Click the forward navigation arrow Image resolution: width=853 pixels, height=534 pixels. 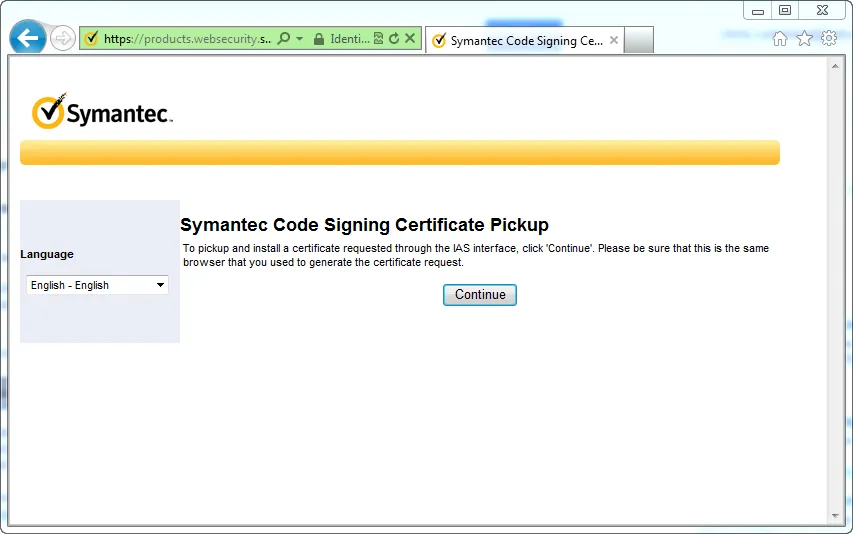tap(63, 39)
